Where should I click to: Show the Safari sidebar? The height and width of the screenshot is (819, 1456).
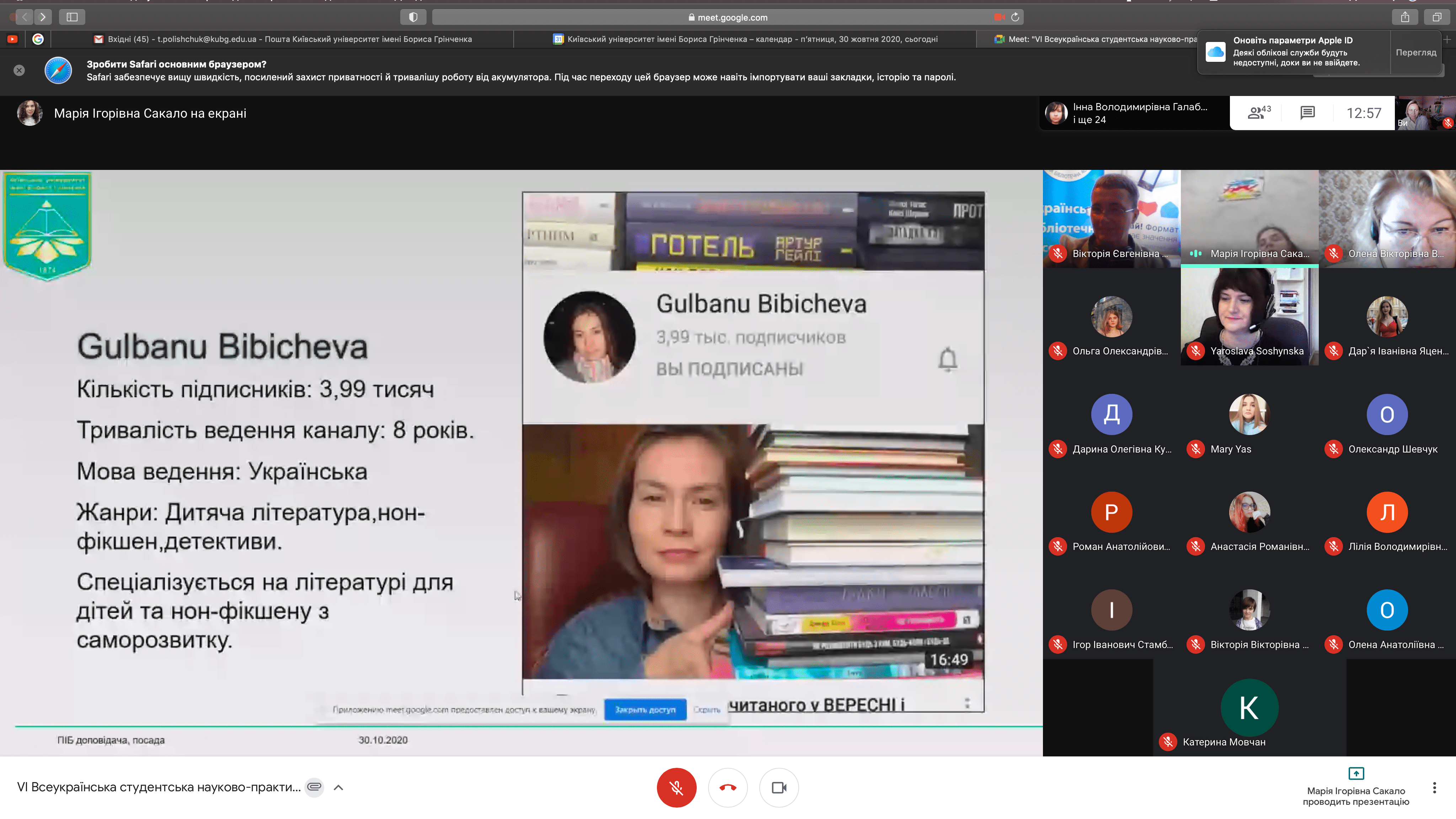[72, 17]
